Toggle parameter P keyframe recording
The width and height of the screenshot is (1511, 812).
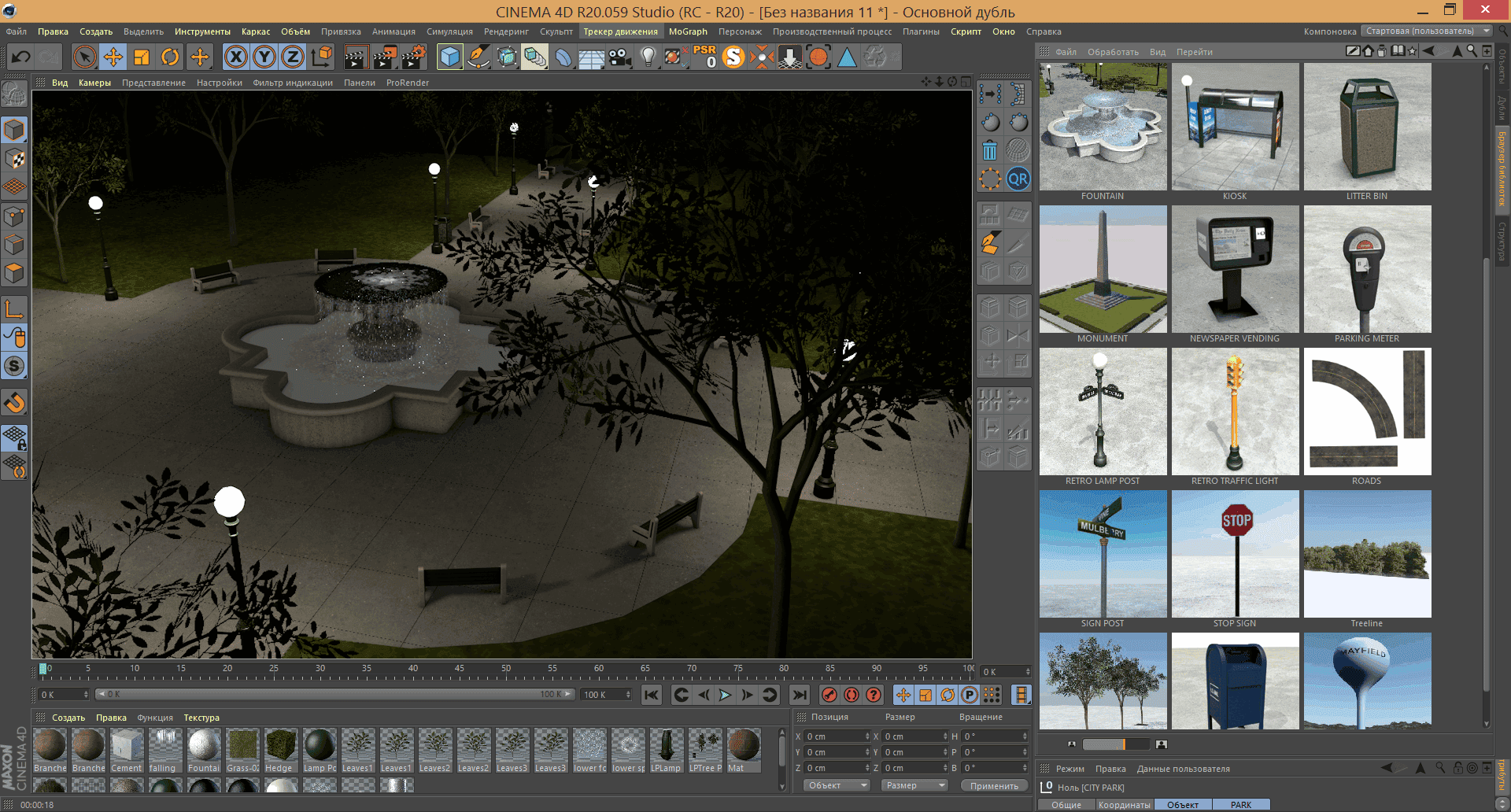tap(970, 695)
